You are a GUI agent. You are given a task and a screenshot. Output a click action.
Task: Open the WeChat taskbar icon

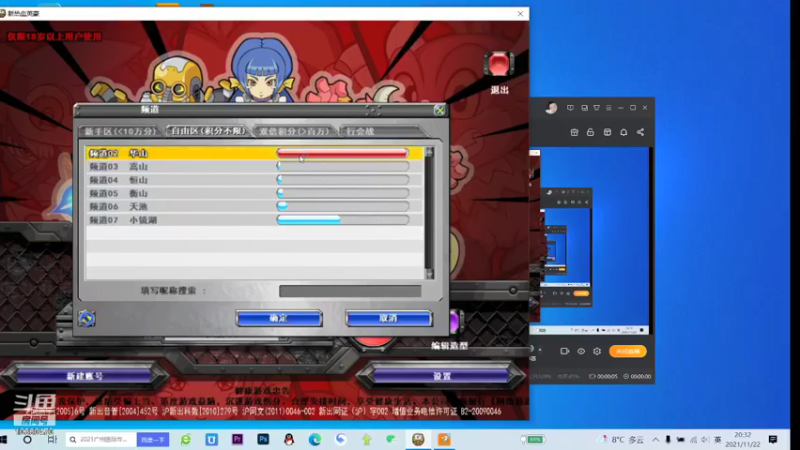tap(391, 439)
